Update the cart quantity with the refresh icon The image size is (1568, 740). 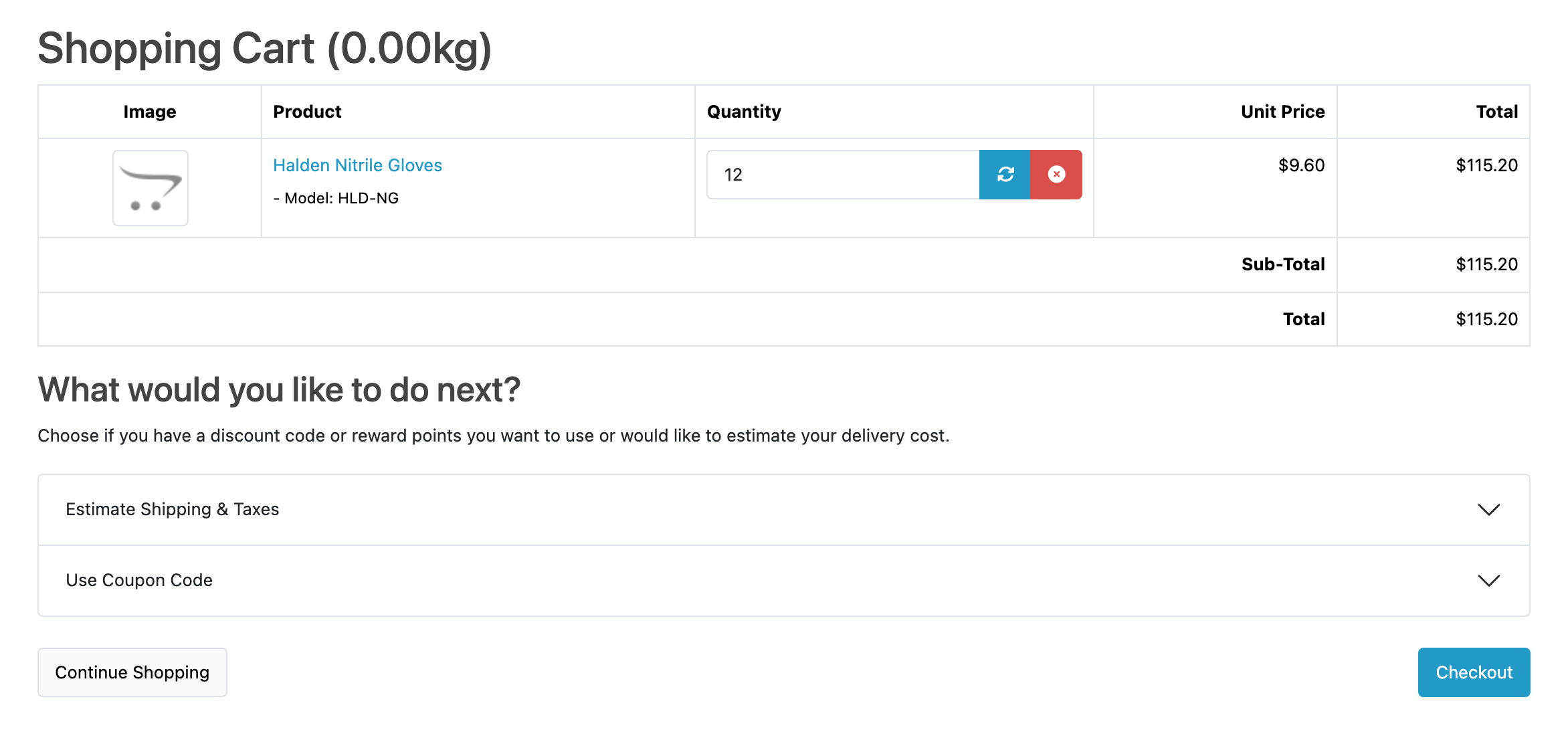click(x=1005, y=175)
